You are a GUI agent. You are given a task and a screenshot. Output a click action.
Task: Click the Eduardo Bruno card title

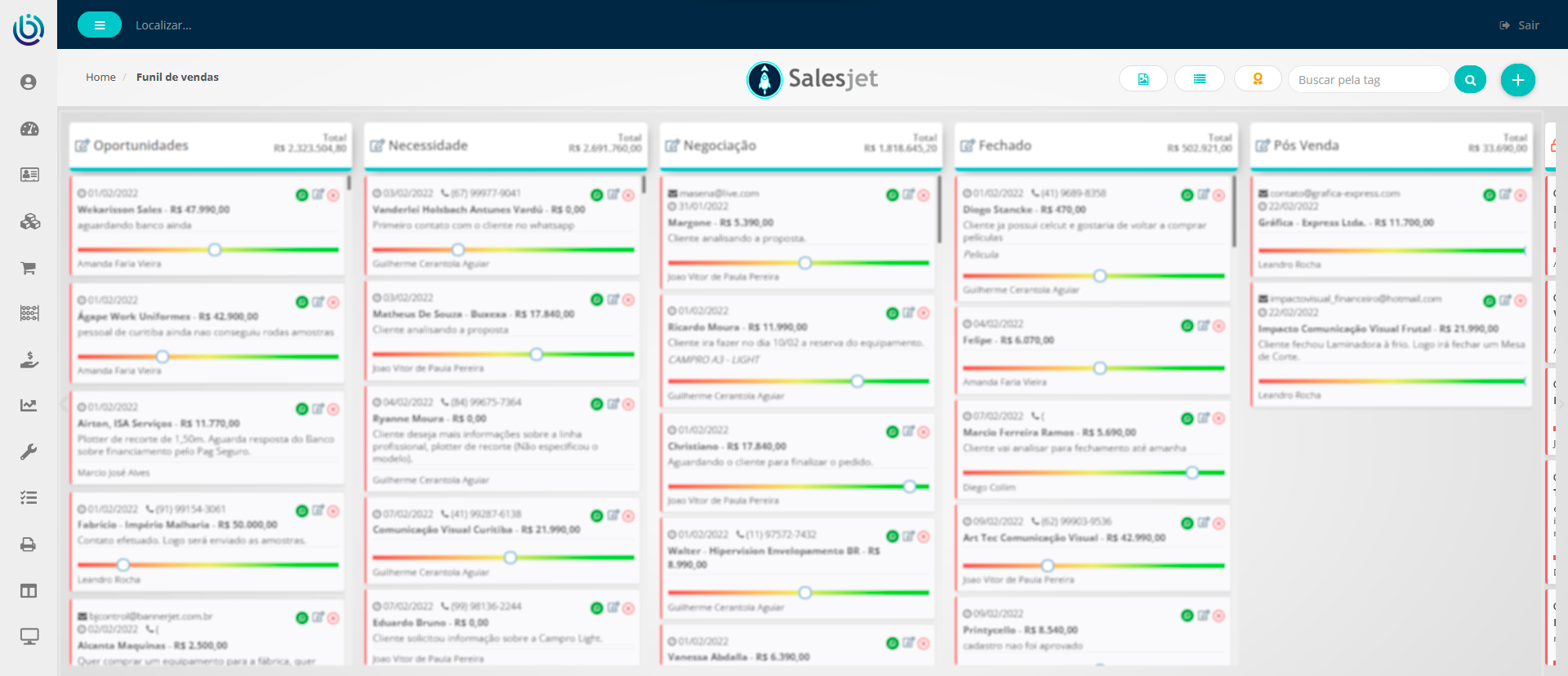click(430, 623)
